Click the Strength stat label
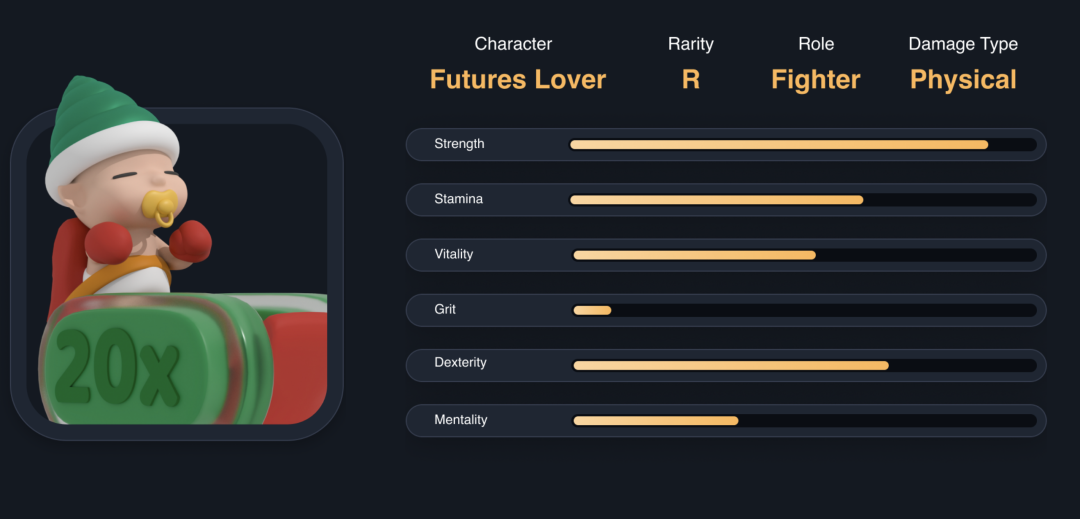 click(x=459, y=144)
